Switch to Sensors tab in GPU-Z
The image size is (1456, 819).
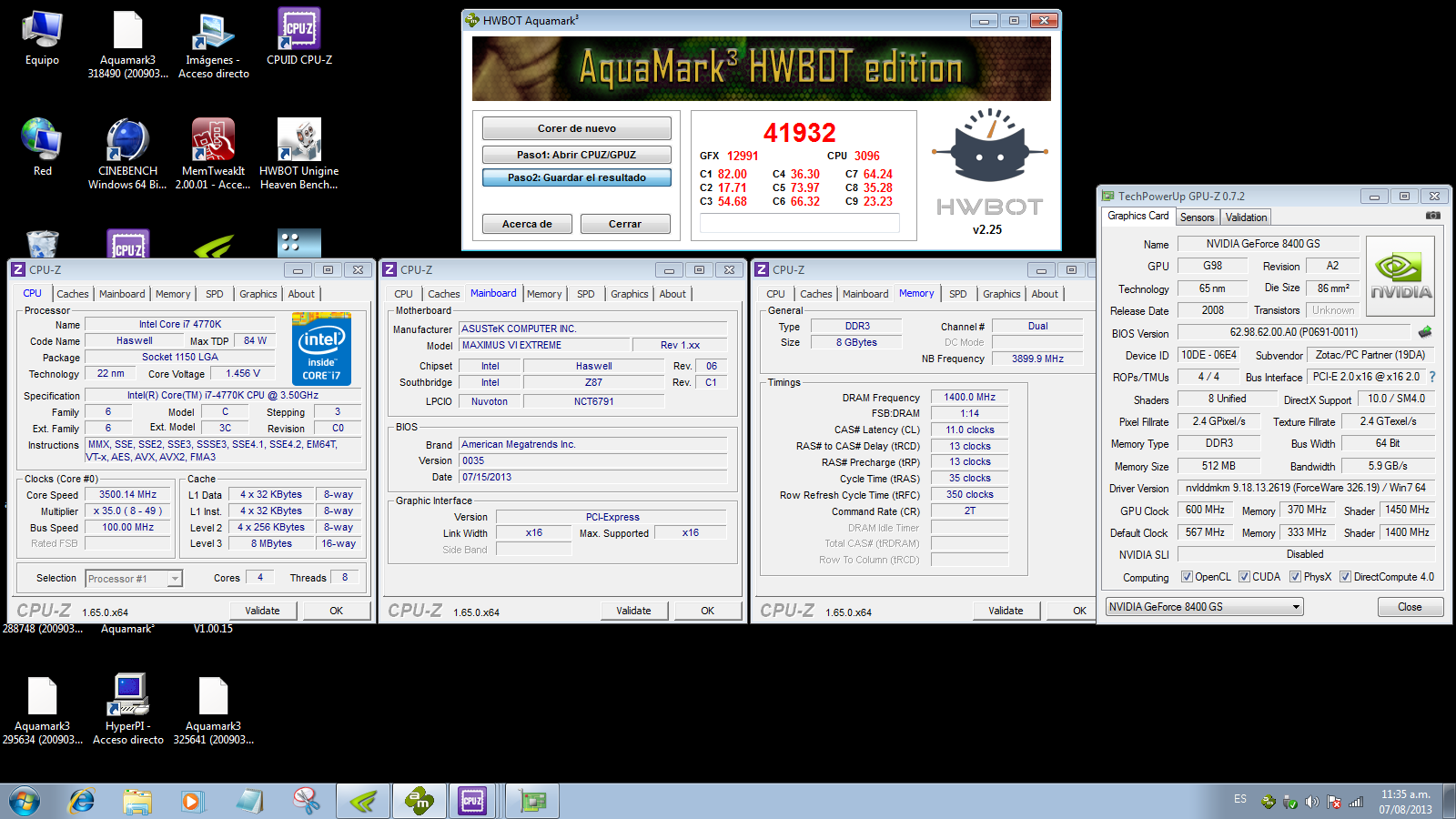[1197, 217]
